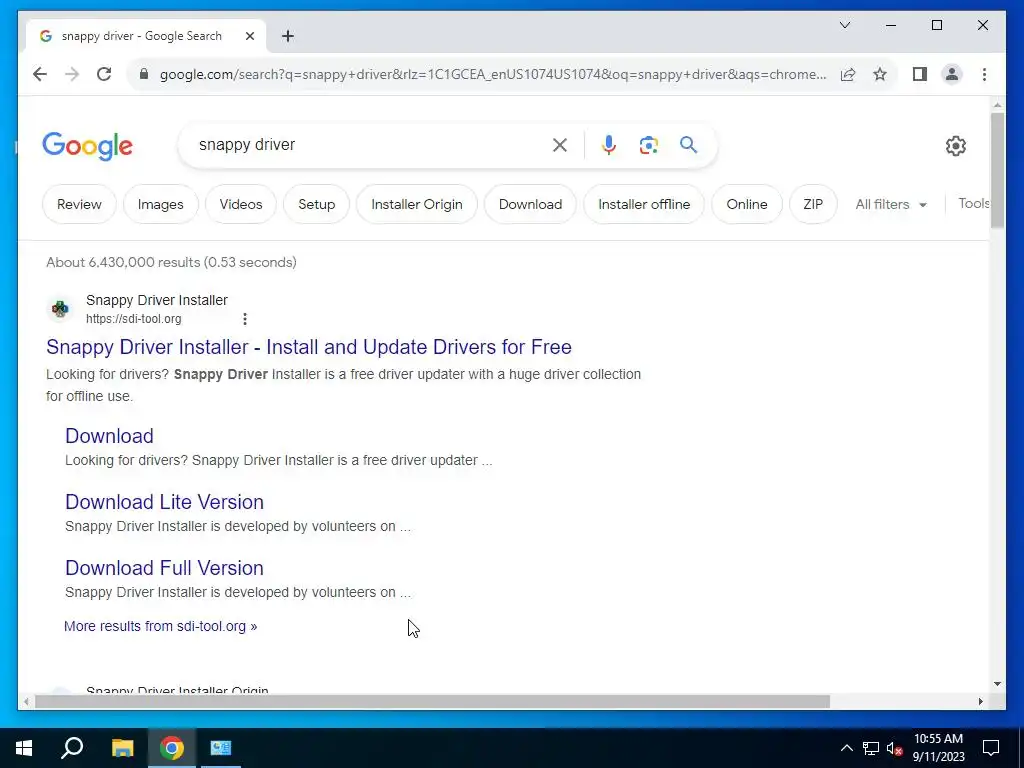This screenshot has width=1024, height=768.
Task: Click the muted volume tray icon
Action: (x=895, y=748)
